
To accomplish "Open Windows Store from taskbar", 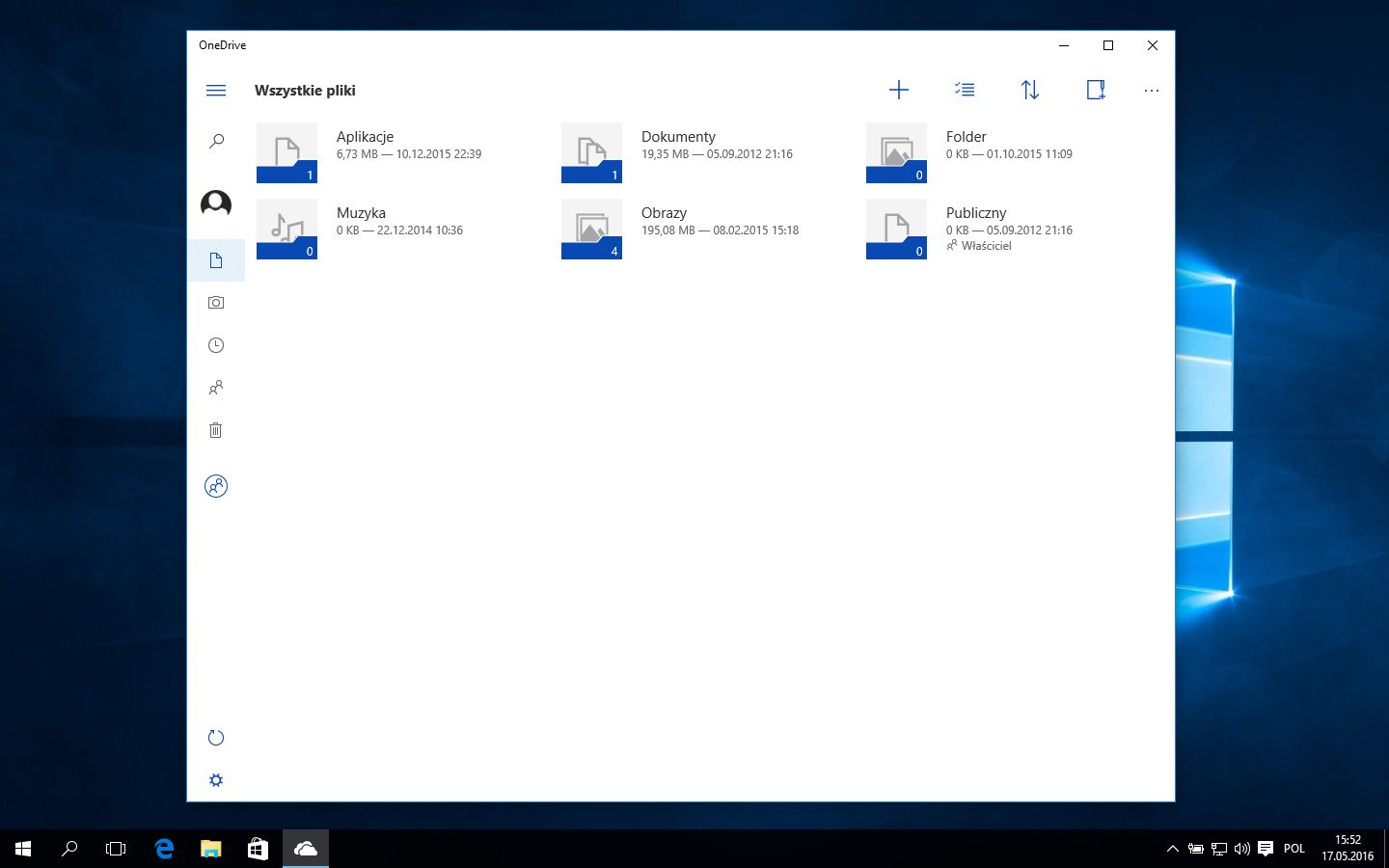I will (258, 849).
